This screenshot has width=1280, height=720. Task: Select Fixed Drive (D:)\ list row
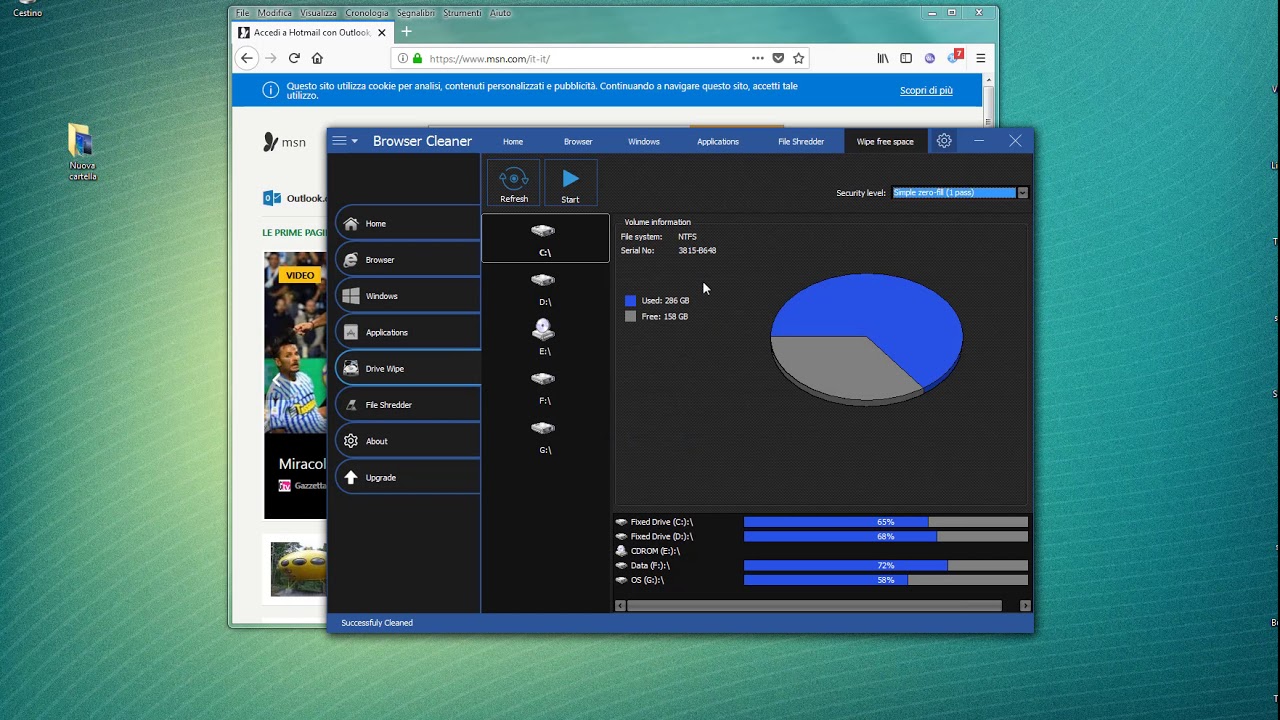(821, 536)
